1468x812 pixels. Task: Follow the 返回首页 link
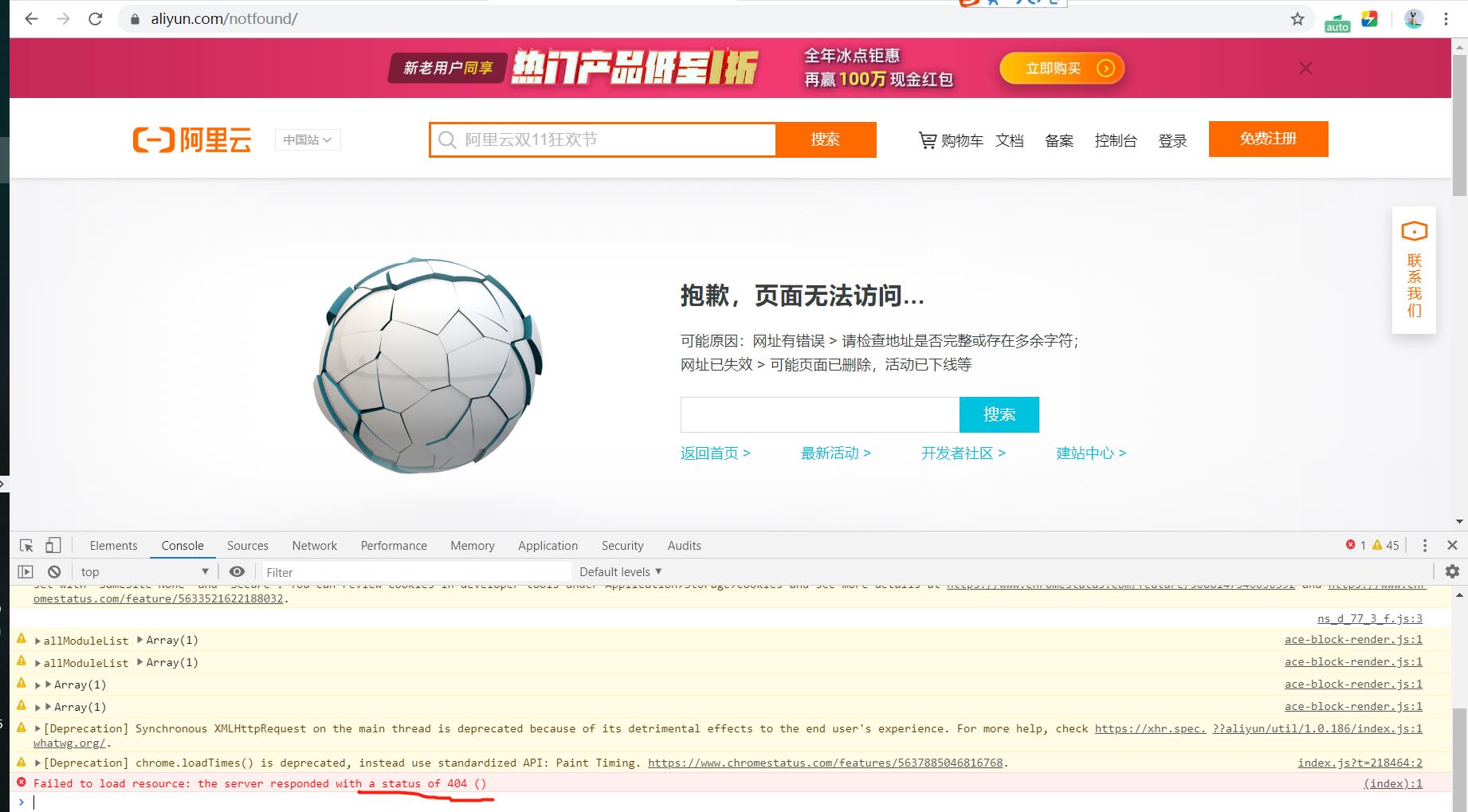pos(715,453)
